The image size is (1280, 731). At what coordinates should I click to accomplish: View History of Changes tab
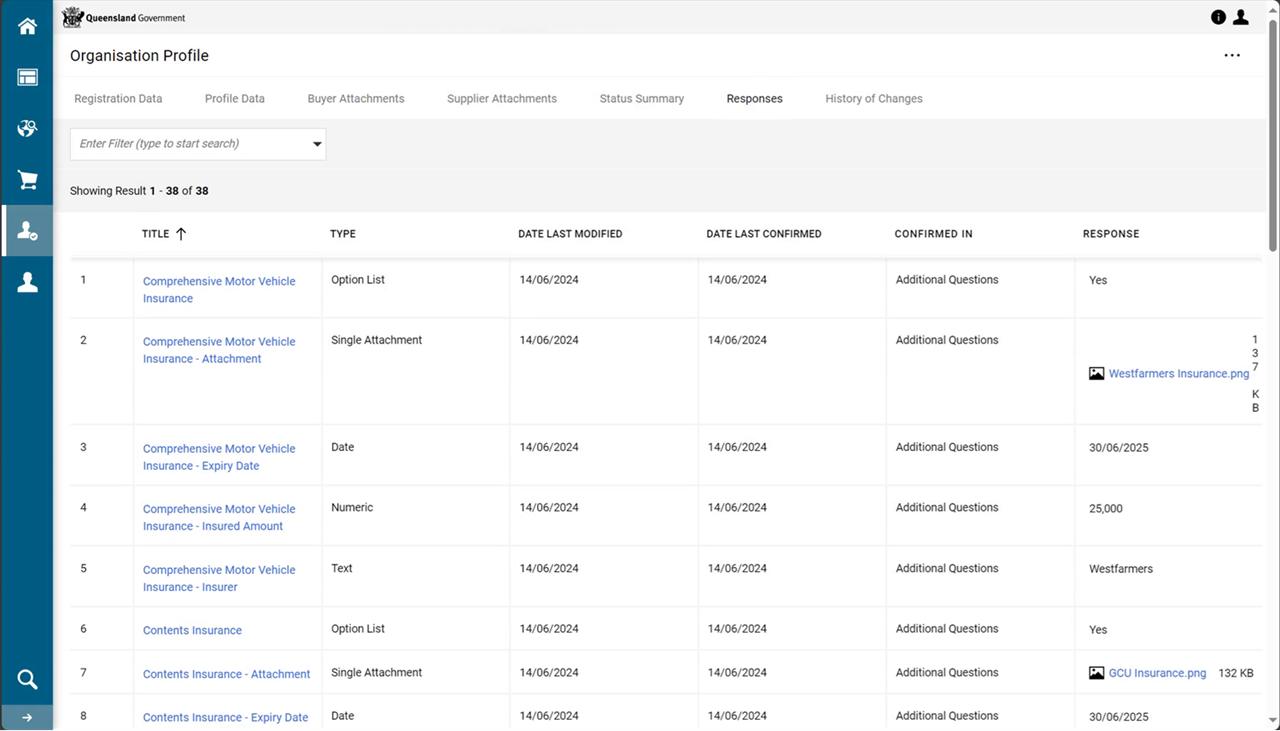pyautogui.click(x=874, y=99)
